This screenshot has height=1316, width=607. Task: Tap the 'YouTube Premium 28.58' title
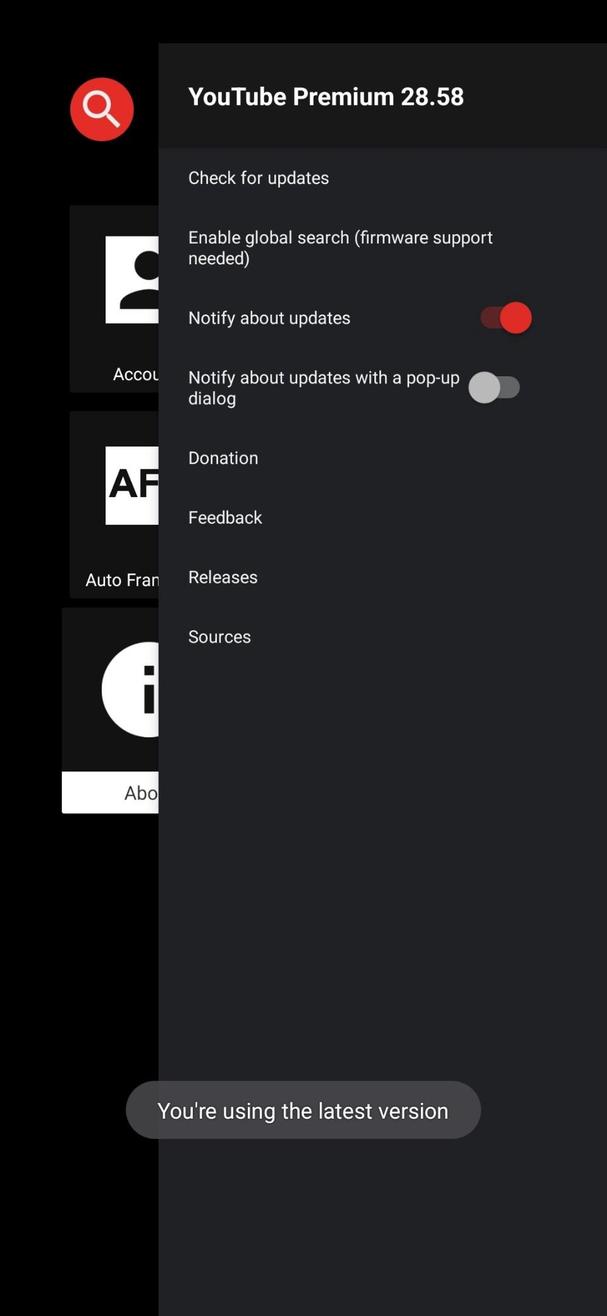[326, 96]
